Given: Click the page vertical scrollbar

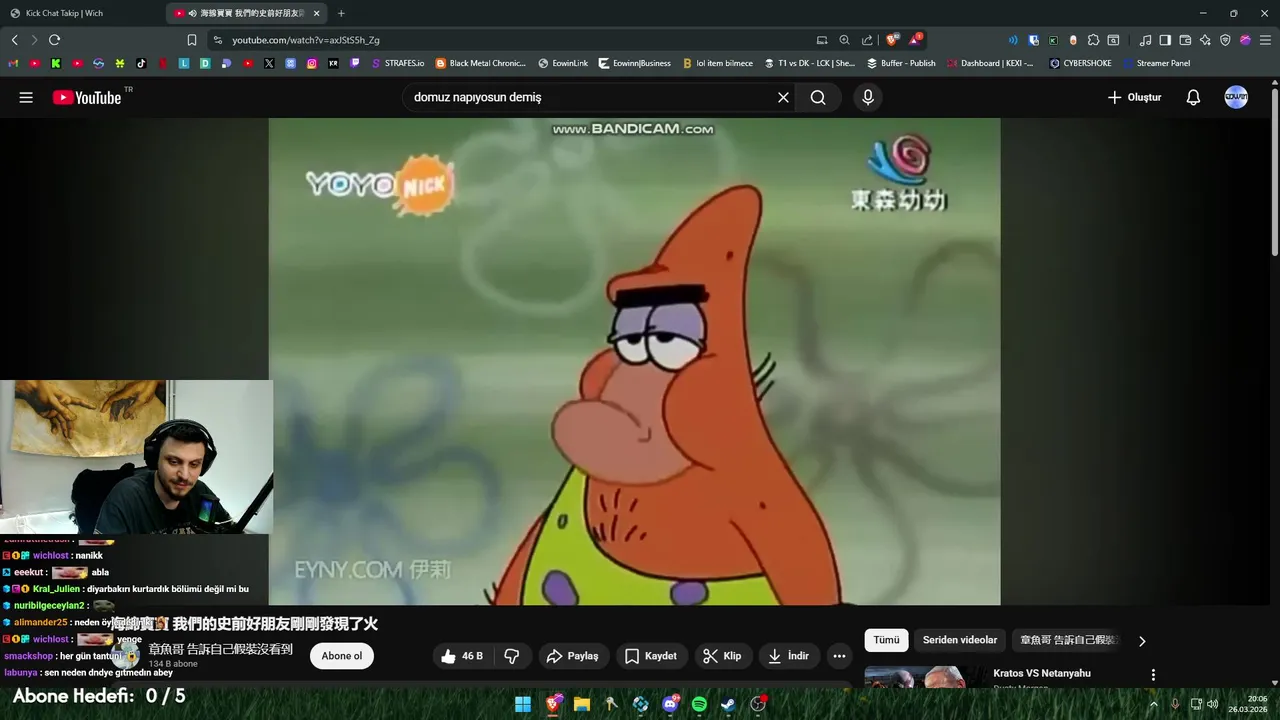Looking at the screenshot, I should tap(1275, 170).
